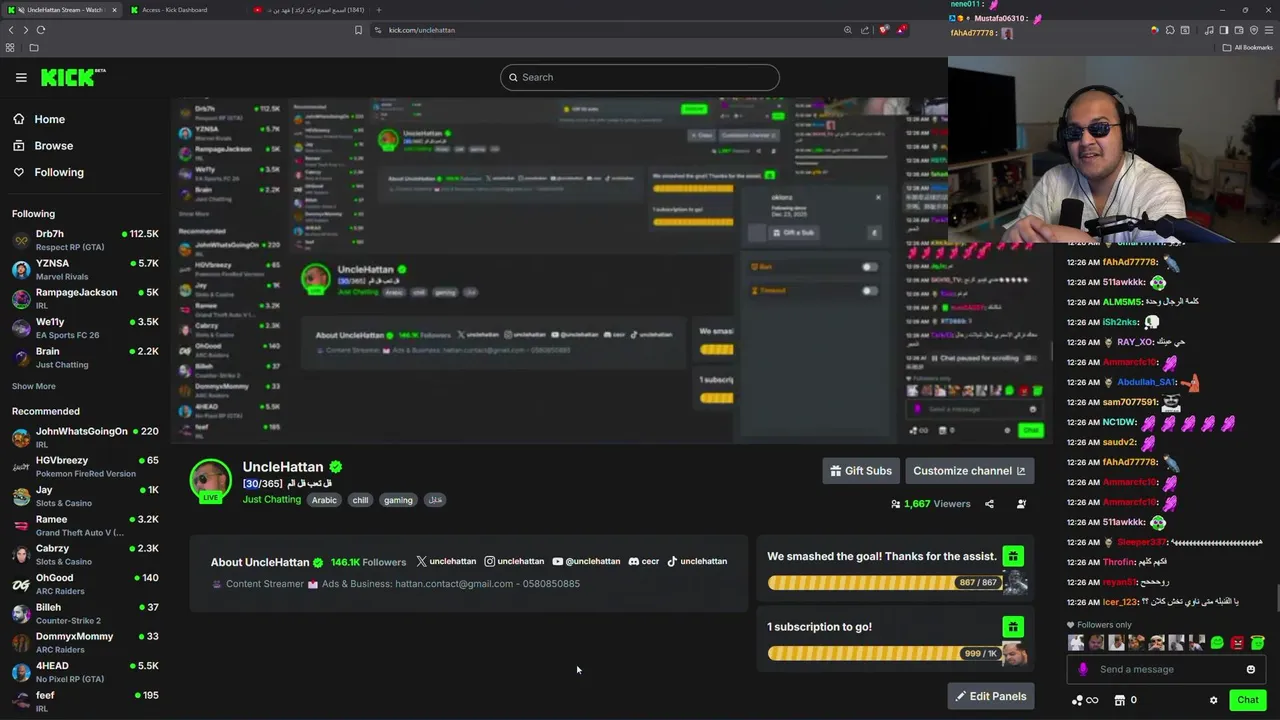The height and width of the screenshot is (720, 1280).
Task: Go back in the browser
Action: pyautogui.click(x=11, y=30)
